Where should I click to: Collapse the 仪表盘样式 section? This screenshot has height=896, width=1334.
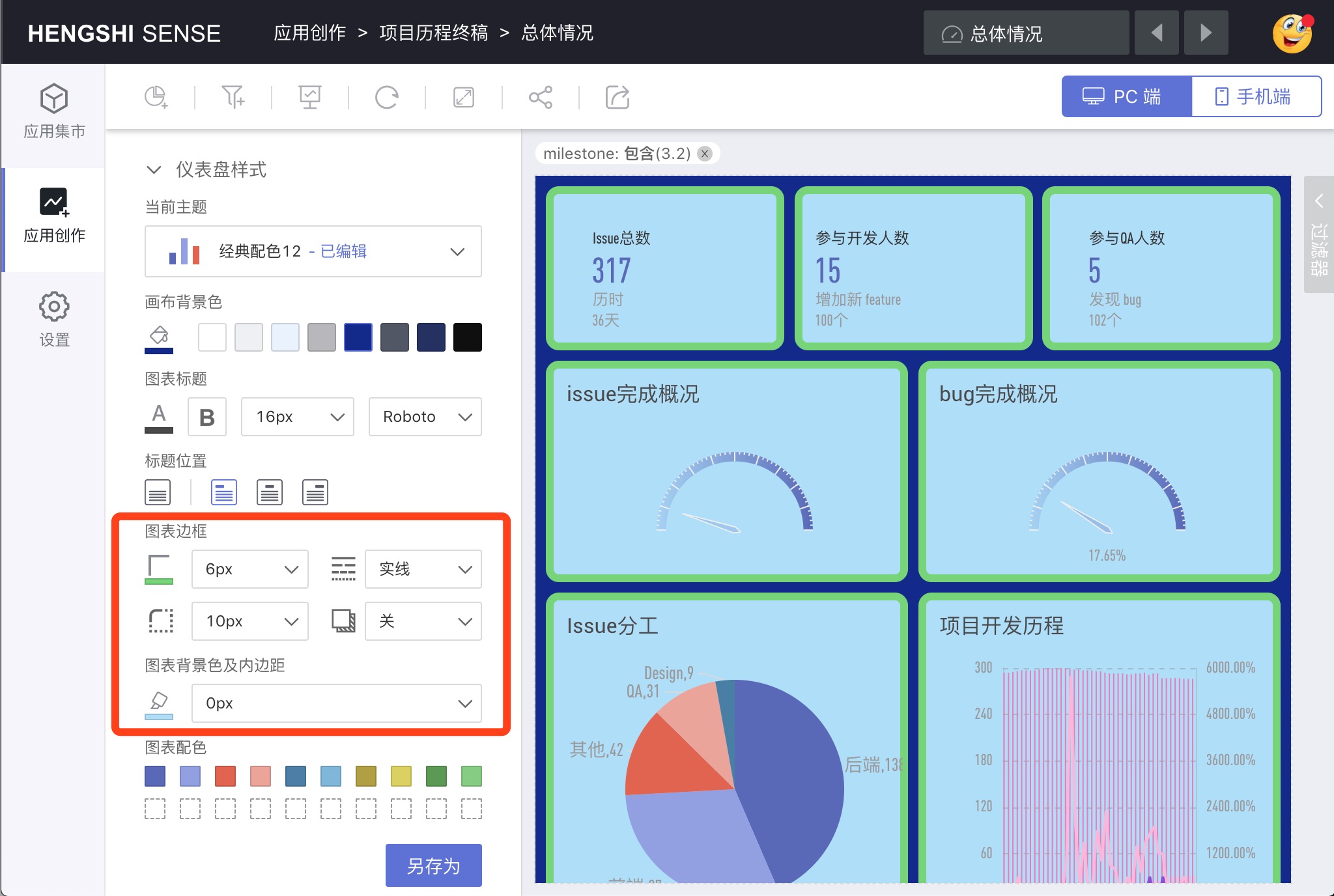coord(154,170)
